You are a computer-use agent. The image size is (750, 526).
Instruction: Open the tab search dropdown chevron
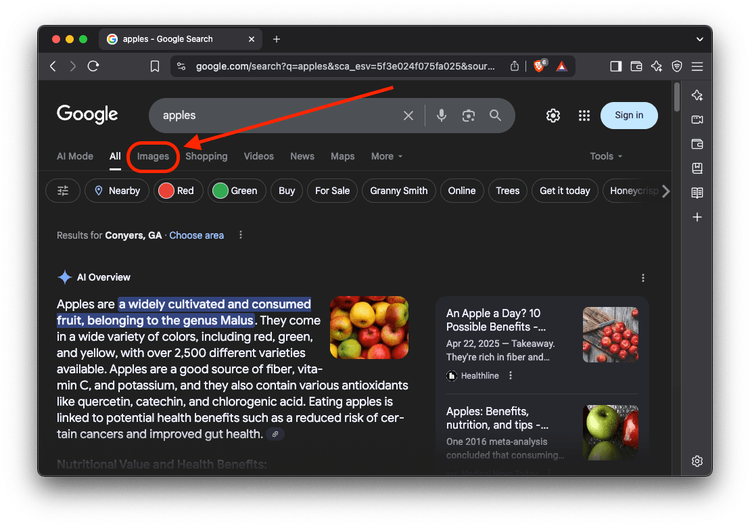click(x=699, y=39)
